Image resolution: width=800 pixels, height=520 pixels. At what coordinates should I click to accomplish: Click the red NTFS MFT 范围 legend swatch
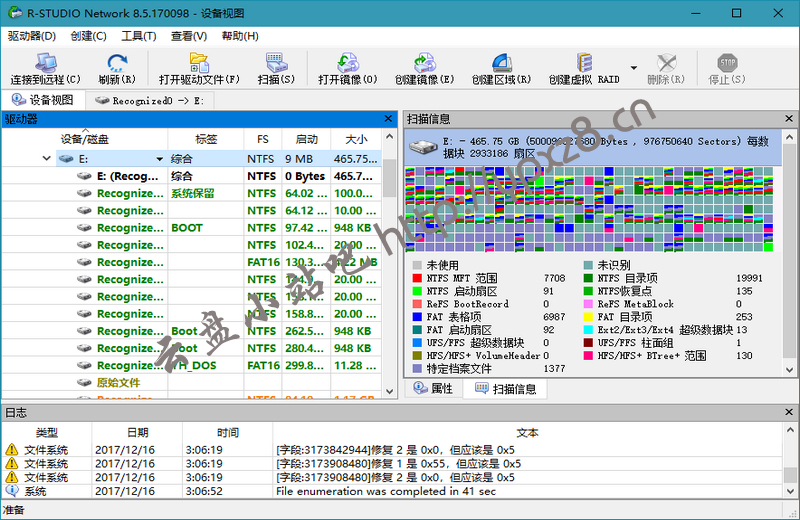(417, 278)
